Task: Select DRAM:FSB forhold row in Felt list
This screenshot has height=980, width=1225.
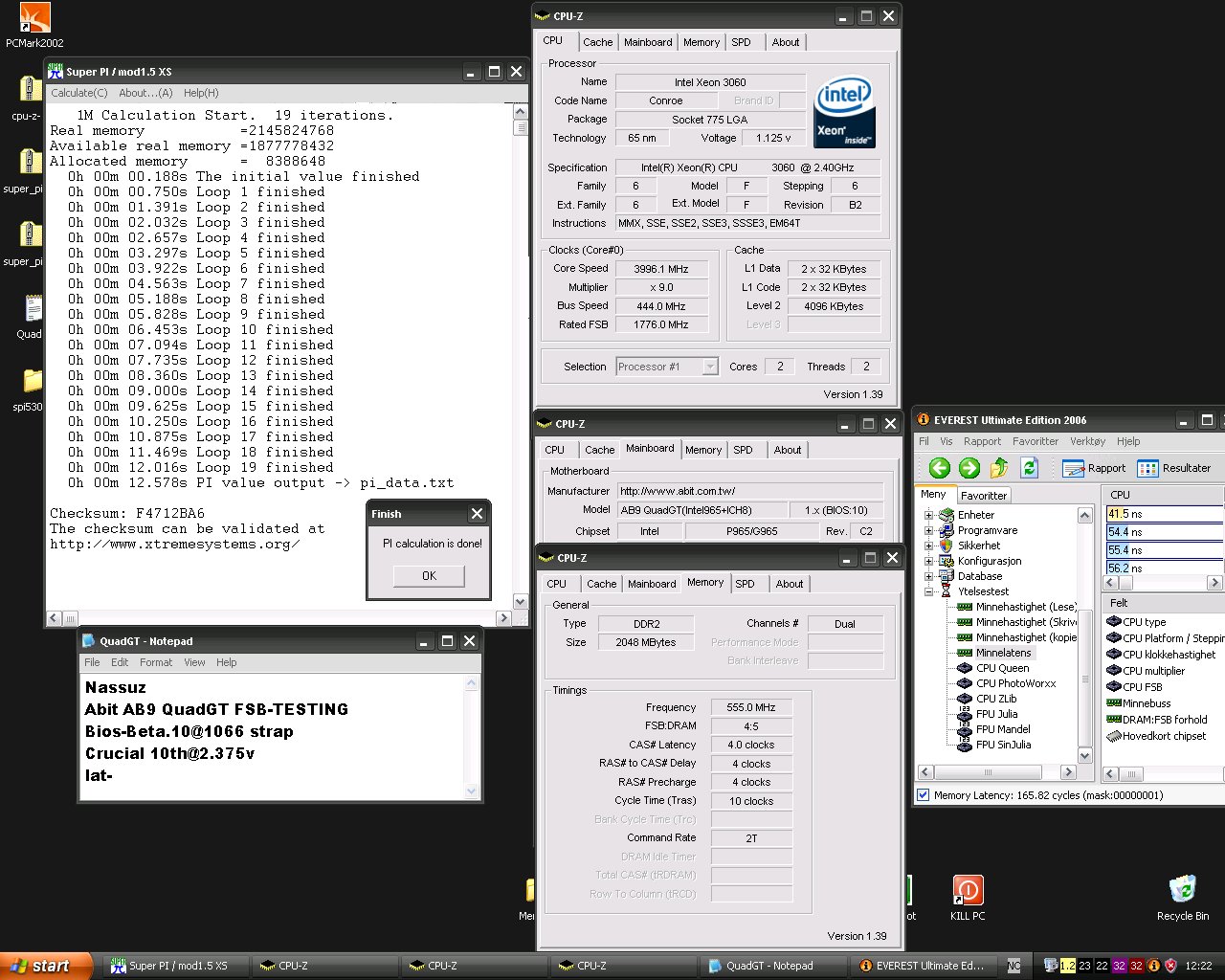Action: [1157, 720]
